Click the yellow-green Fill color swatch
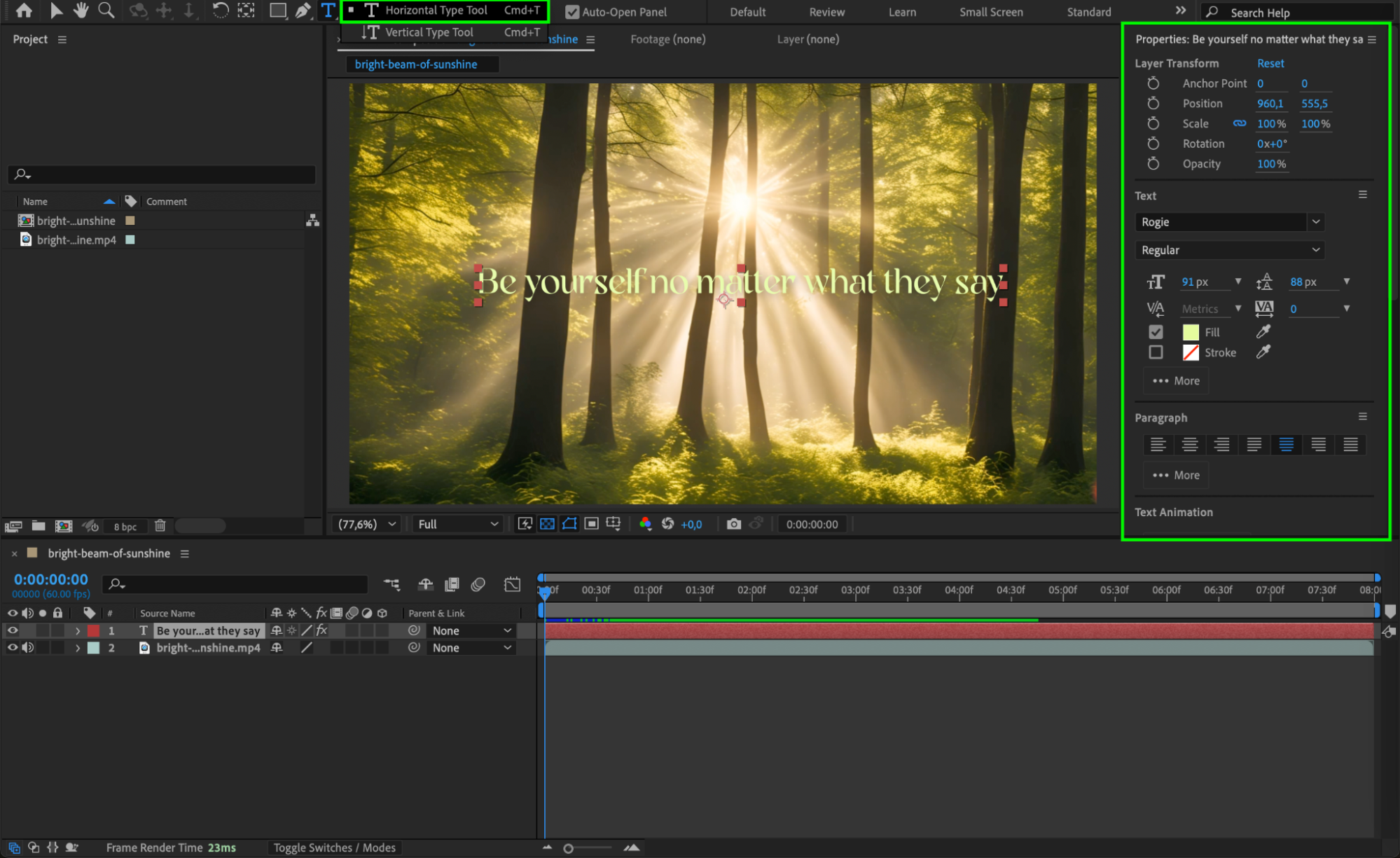The width and height of the screenshot is (1400, 858). 1191,332
